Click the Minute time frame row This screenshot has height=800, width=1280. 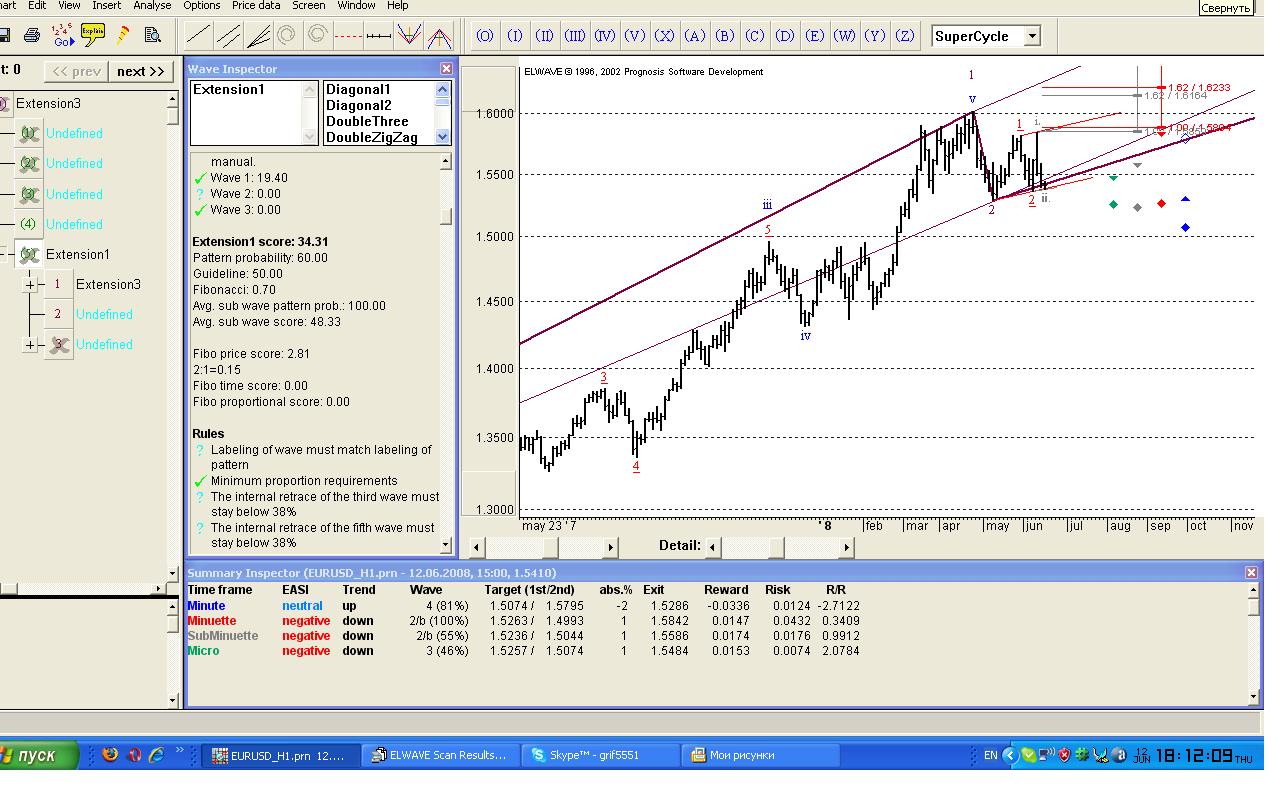click(x=525, y=605)
